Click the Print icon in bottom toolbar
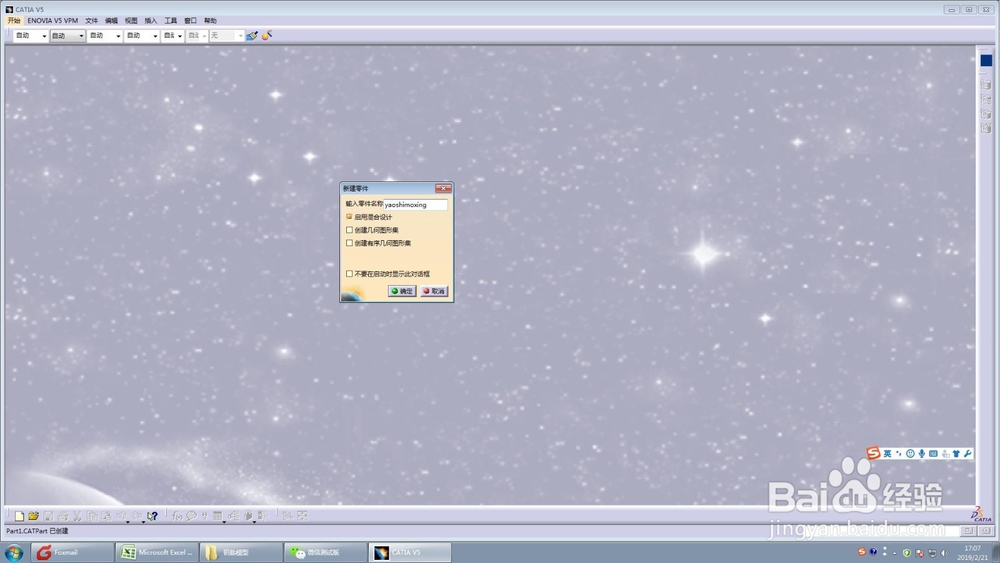Image resolution: width=1000 pixels, height=563 pixels. click(x=62, y=516)
